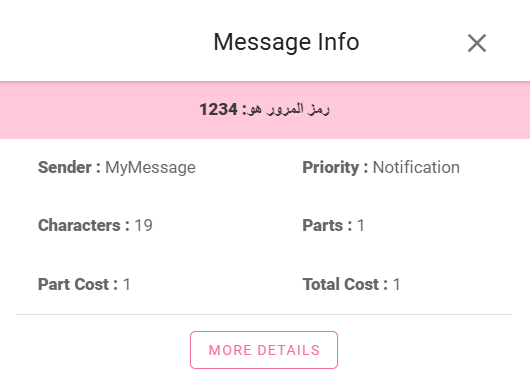530x383 pixels.
Task: Select the MyMessage sender value
Action: (150, 168)
